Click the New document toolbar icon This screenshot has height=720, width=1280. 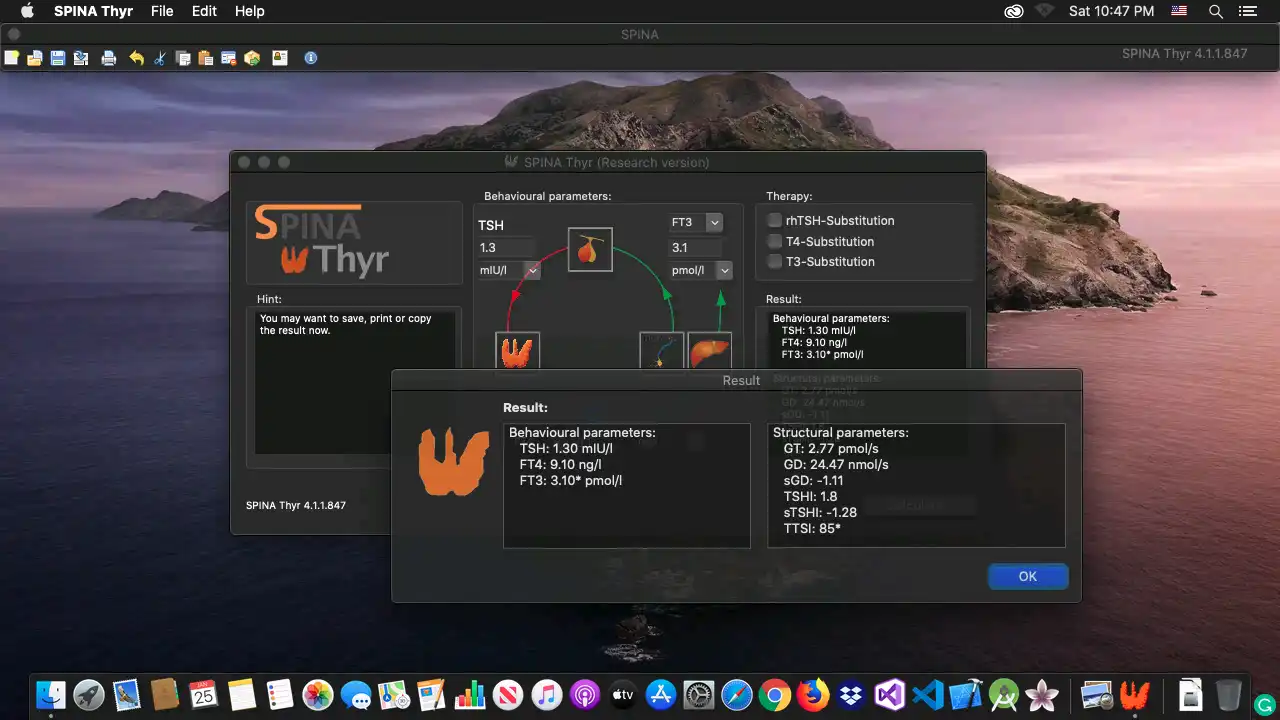click(x=12, y=58)
